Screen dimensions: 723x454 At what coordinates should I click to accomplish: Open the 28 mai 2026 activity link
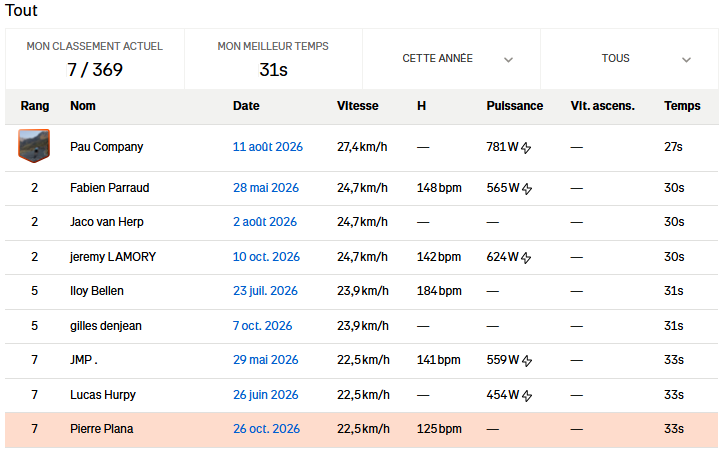coord(266,188)
